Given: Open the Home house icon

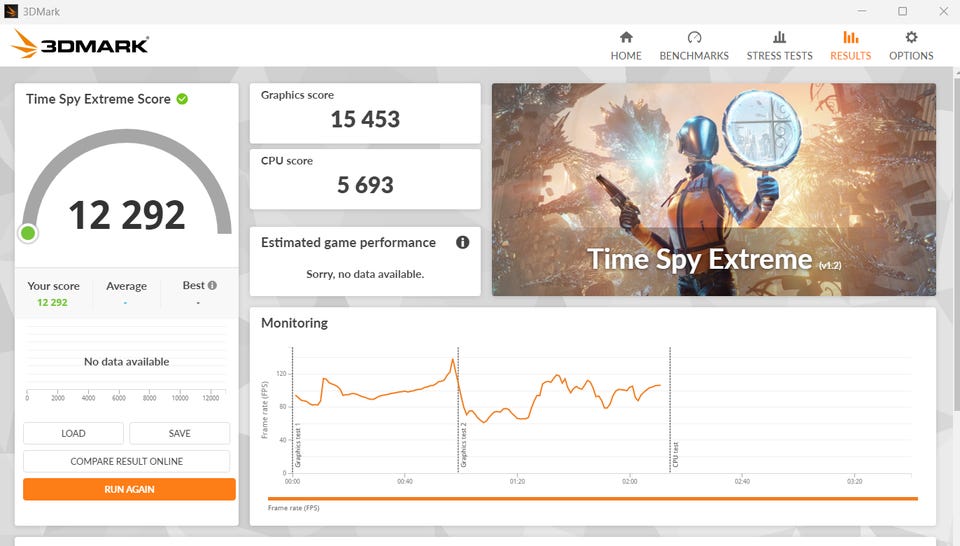Looking at the screenshot, I should click(x=626, y=37).
